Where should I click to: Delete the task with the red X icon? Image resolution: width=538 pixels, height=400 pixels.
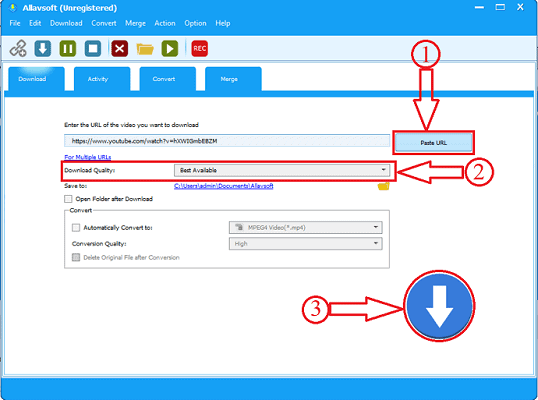[119, 48]
